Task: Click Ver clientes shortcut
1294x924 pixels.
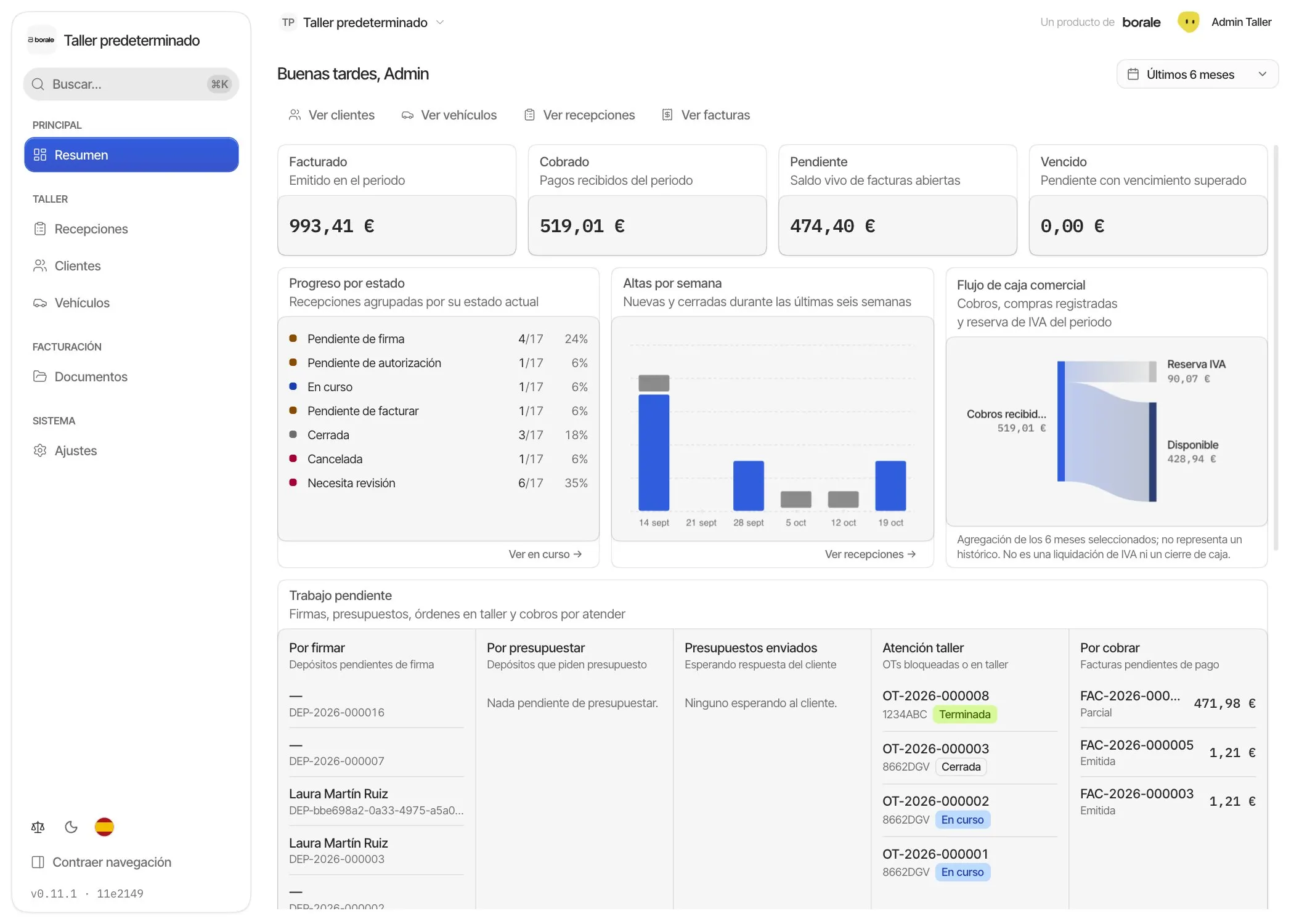Action: coord(332,115)
